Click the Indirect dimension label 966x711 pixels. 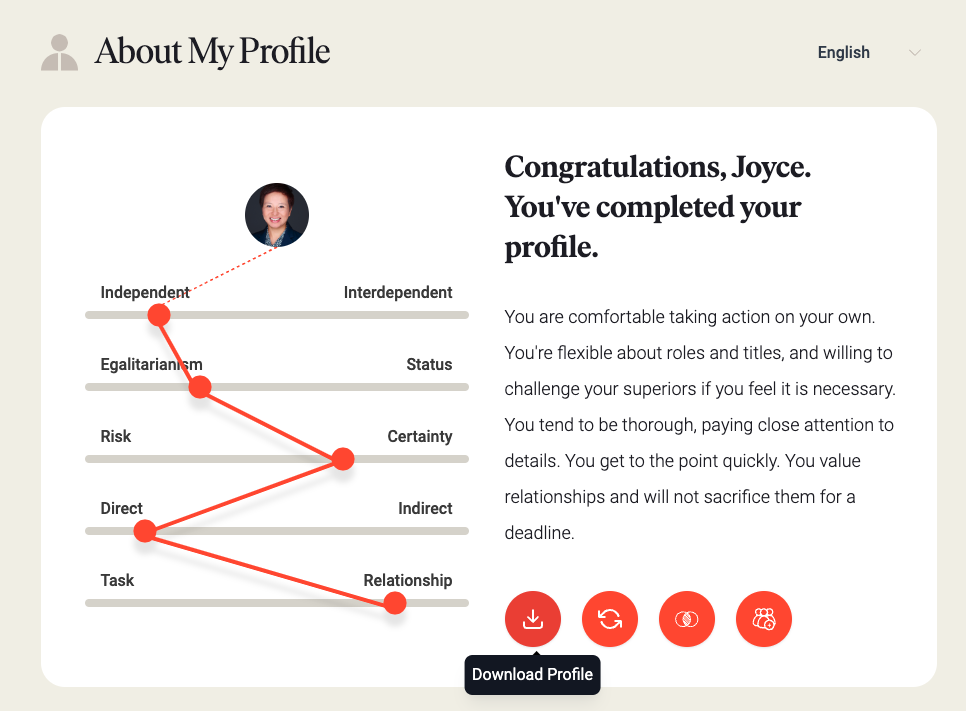tap(425, 508)
